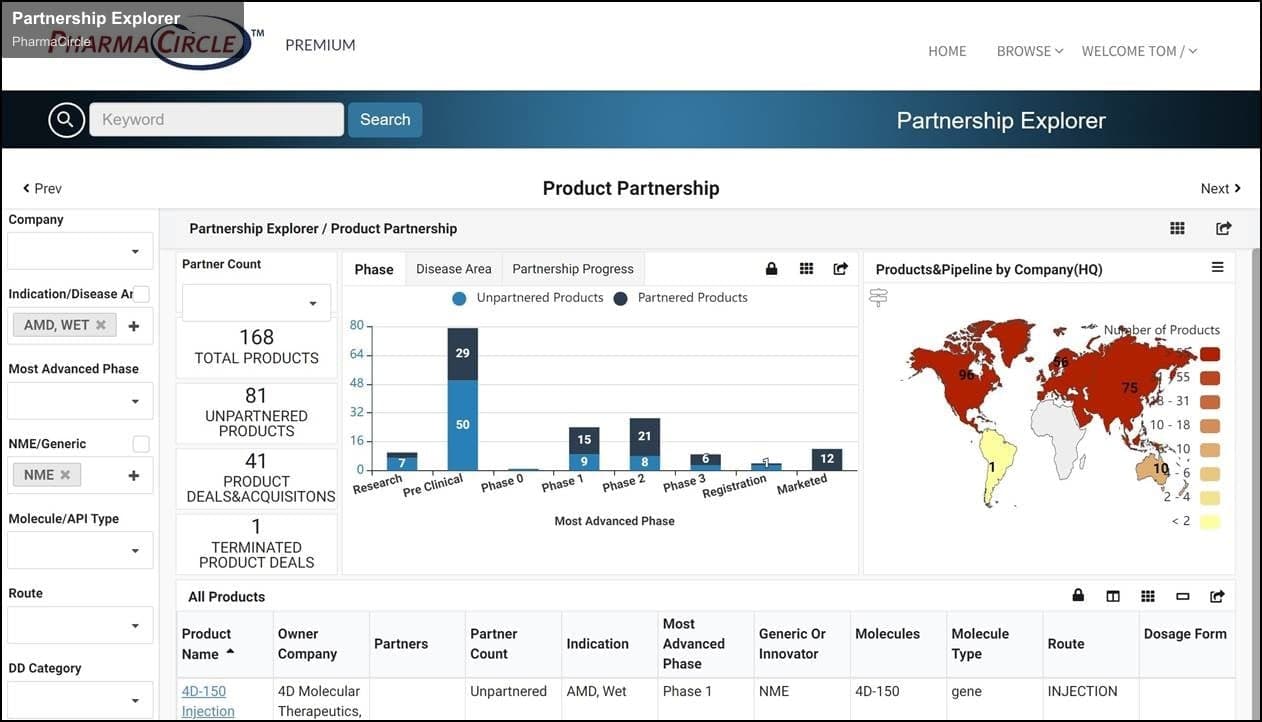Add NME/Generic filter with plus icon
This screenshot has width=1262, height=722.
tap(134, 476)
